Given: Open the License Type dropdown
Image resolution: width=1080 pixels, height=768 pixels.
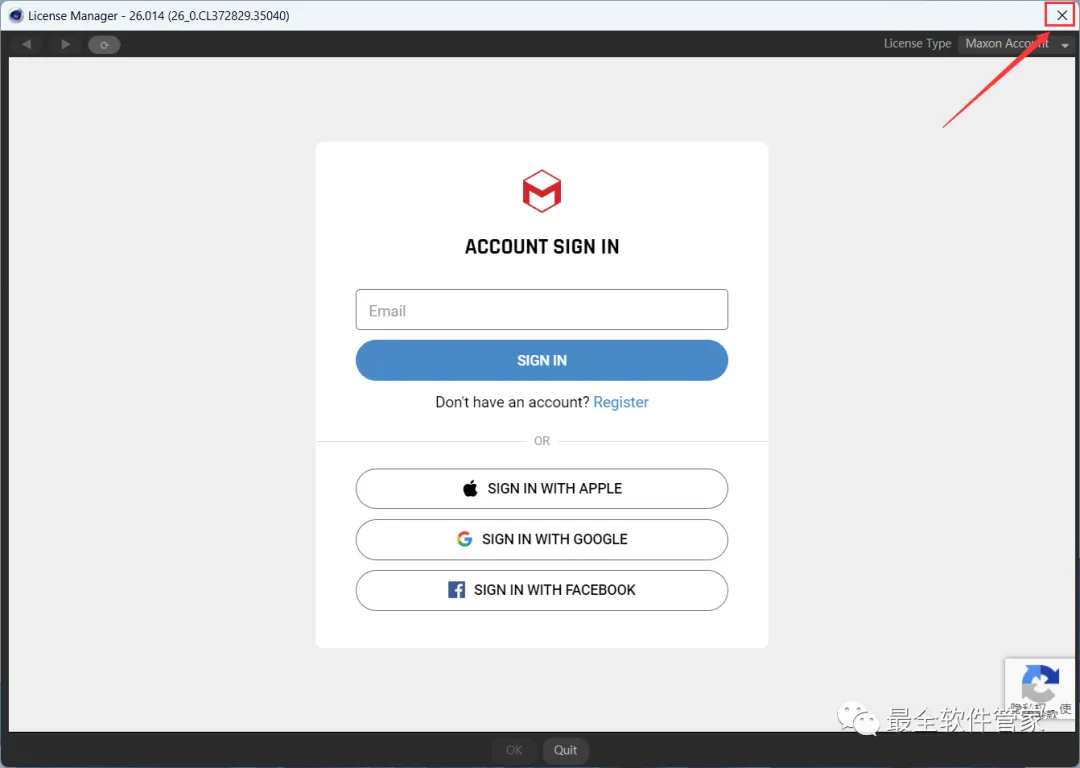Looking at the screenshot, I should (x=1016, y=43).
